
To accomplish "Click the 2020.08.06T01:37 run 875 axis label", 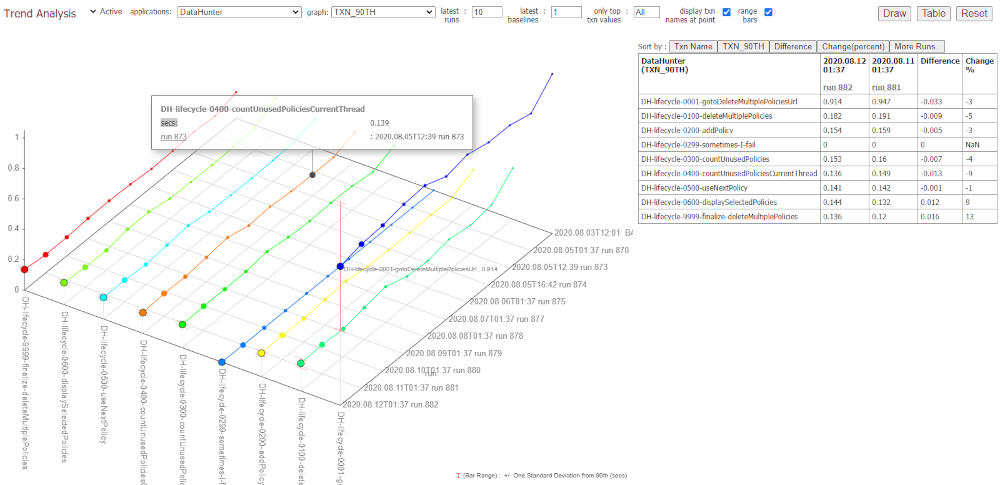I will click(517, 301).
